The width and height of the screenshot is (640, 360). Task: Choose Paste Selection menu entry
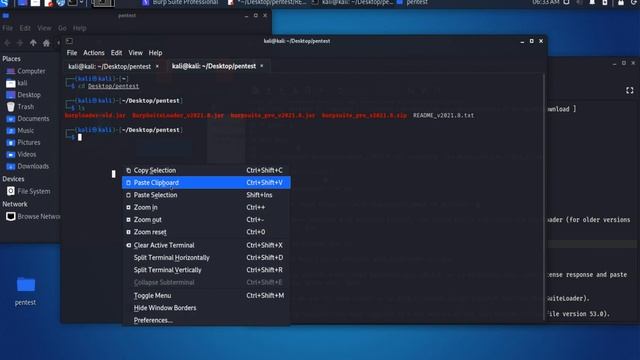click(x=206, y=195)
